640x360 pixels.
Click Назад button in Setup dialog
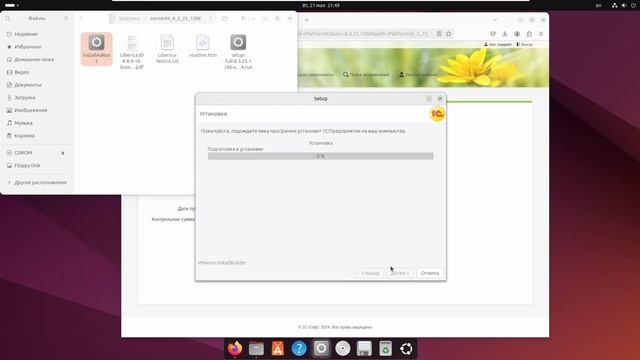tap(370, 273)
